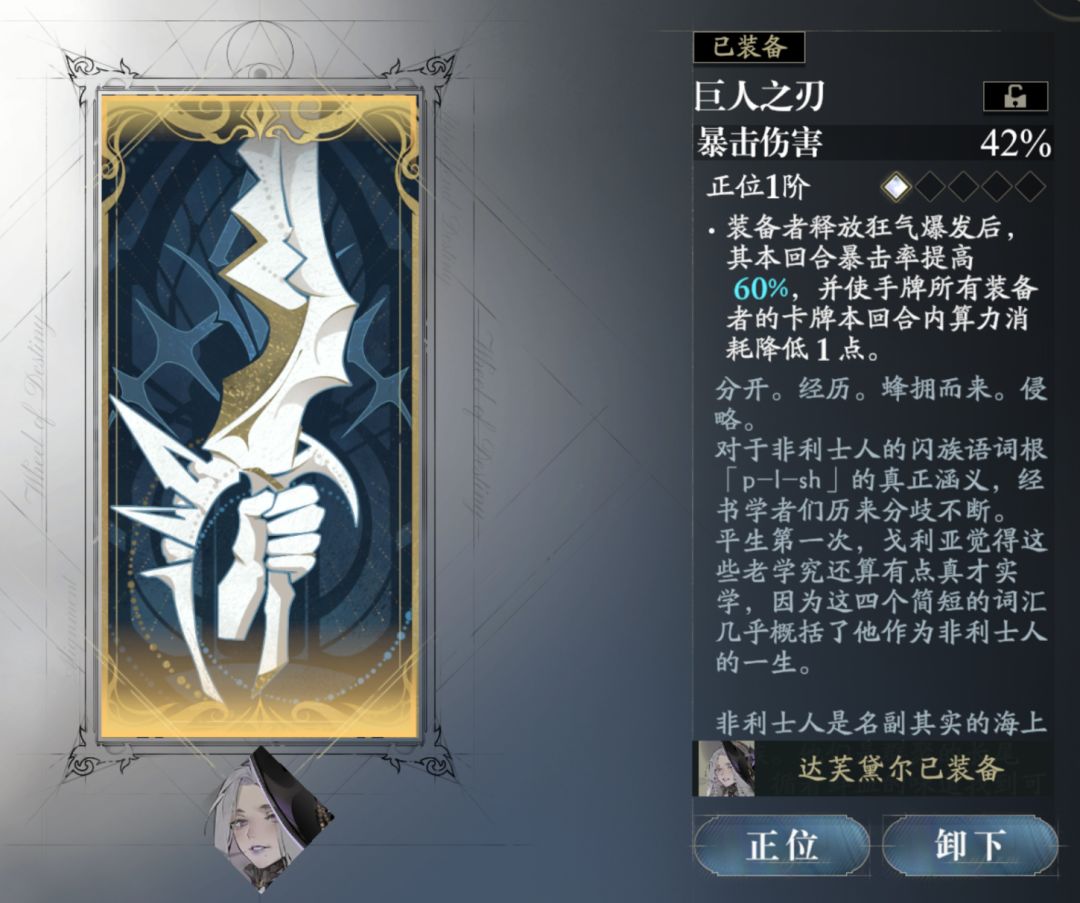Click the 正位 upgrade button
This screenshot has width=1080, height=903.
(x=782, y=844)
